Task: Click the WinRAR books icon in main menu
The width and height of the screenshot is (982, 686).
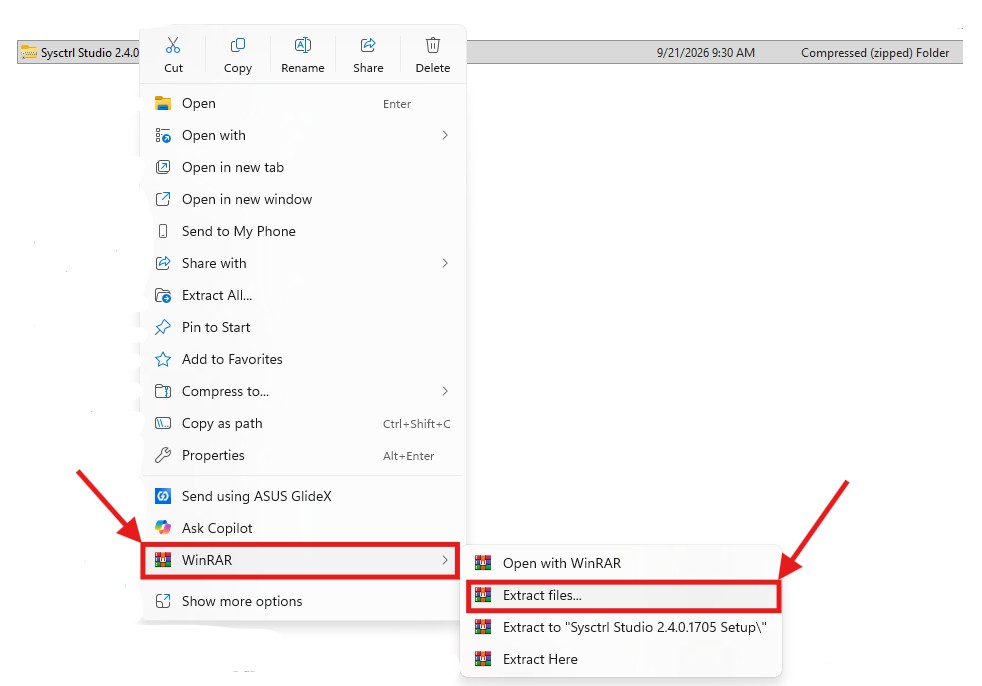Action: (x=163, y=560)
